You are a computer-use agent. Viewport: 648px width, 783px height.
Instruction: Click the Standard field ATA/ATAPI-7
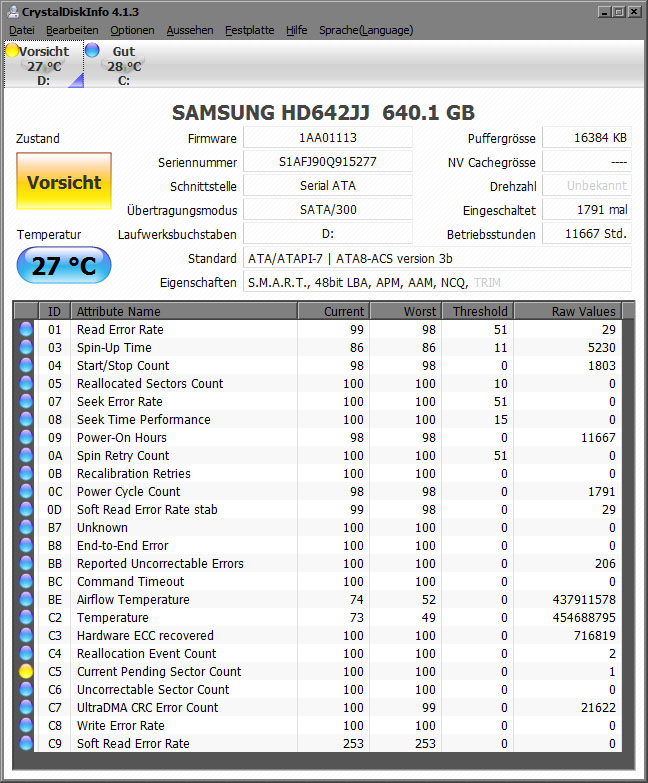(x=437, y=258)
